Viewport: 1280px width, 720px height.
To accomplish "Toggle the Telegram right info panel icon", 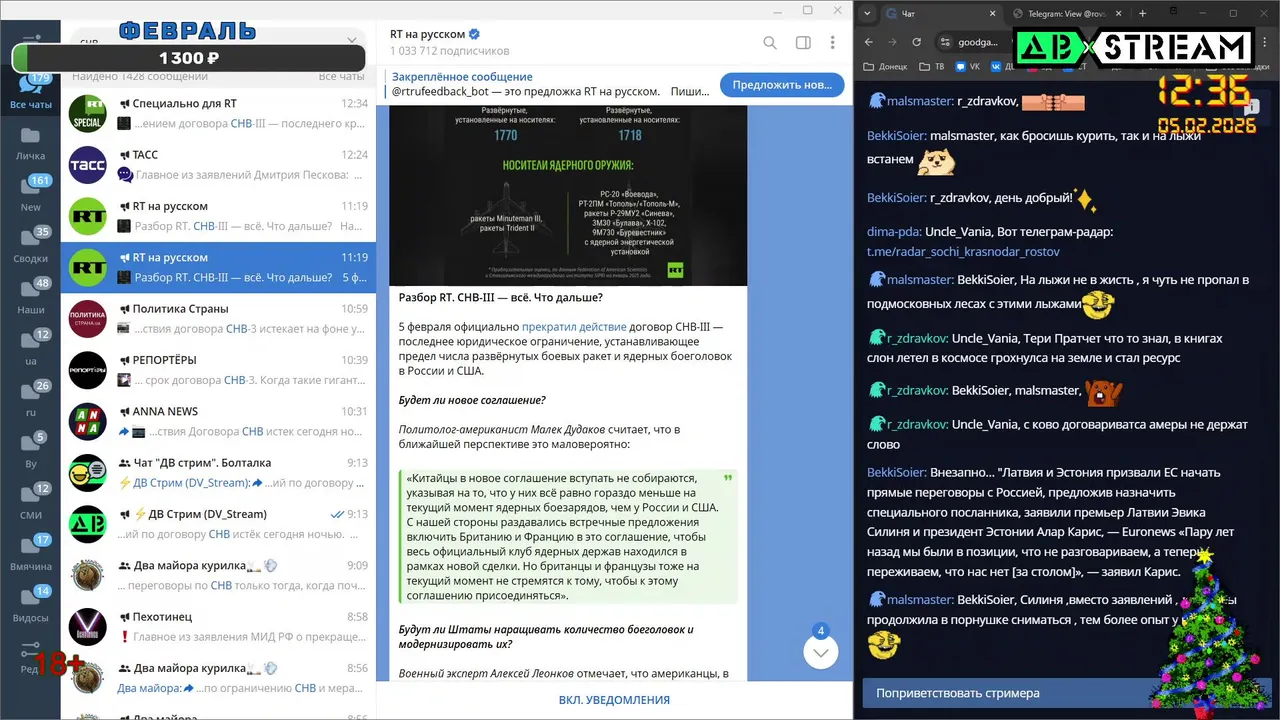I will [802, 43].
